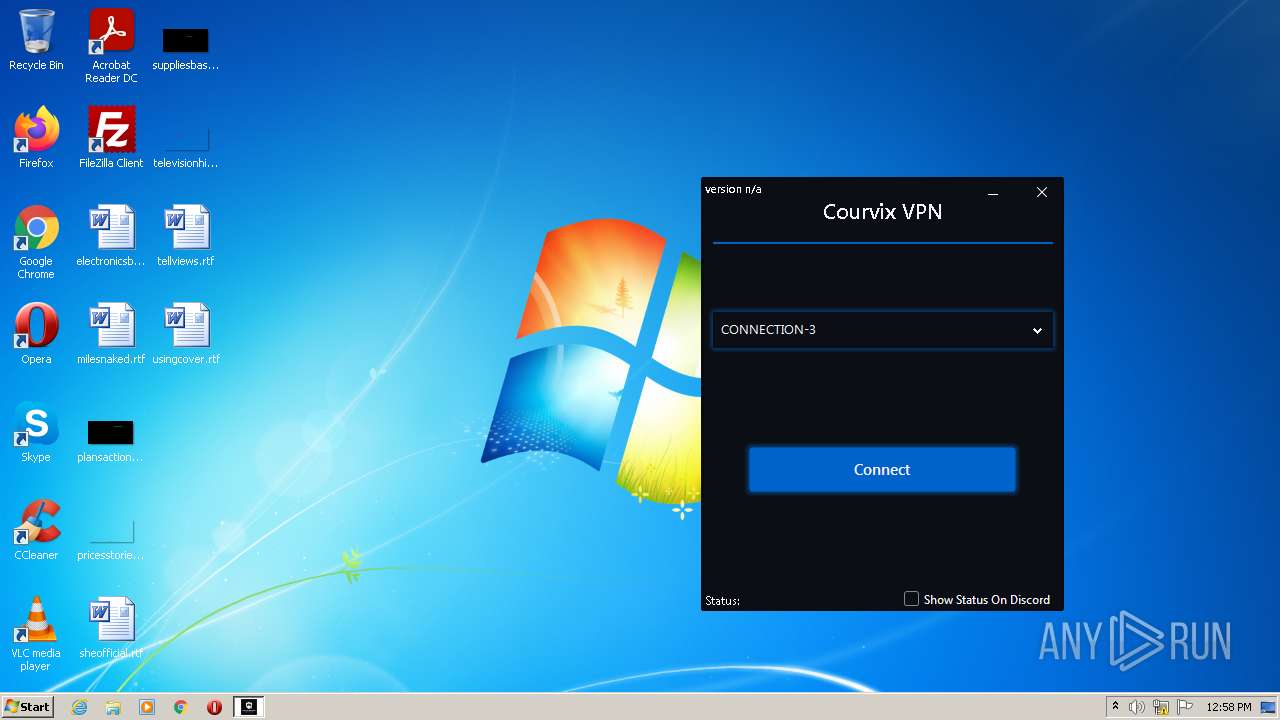Click the Chrome icon in the taskbar
The image size is (1280, 720).
[x=181, y=707]
